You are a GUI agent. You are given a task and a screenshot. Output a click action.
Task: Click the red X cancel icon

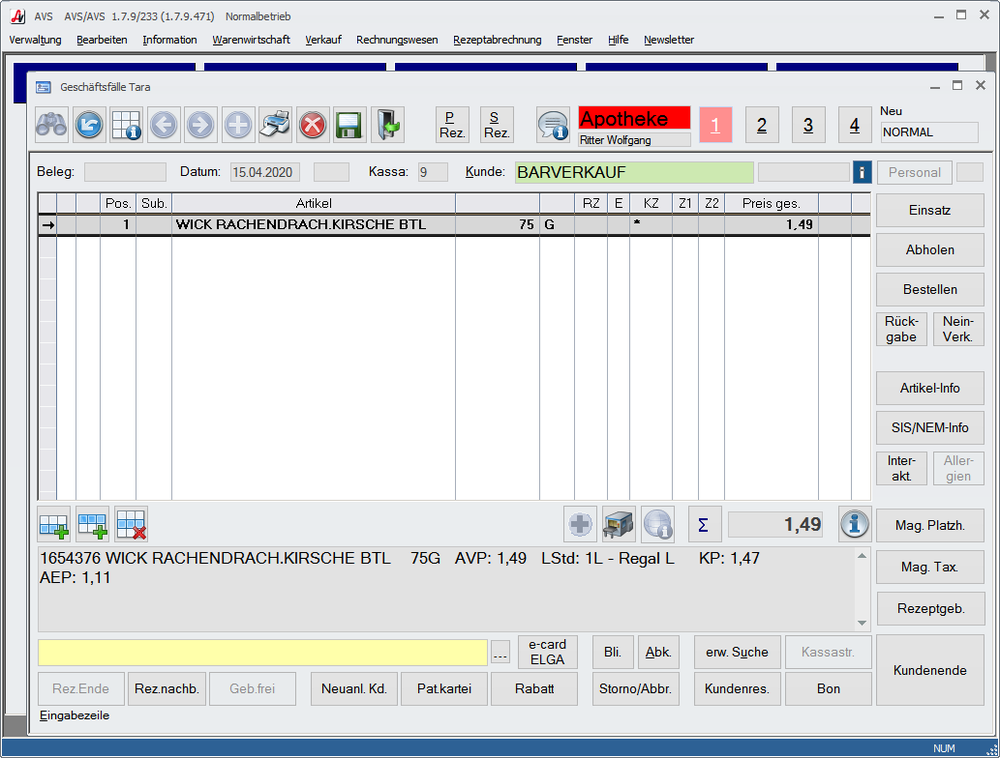click(x=312, y=125)
